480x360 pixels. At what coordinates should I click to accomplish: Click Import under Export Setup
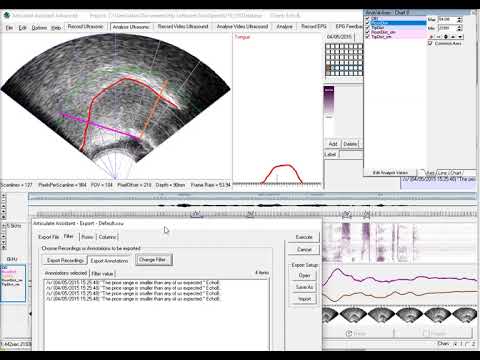[304, 299]
